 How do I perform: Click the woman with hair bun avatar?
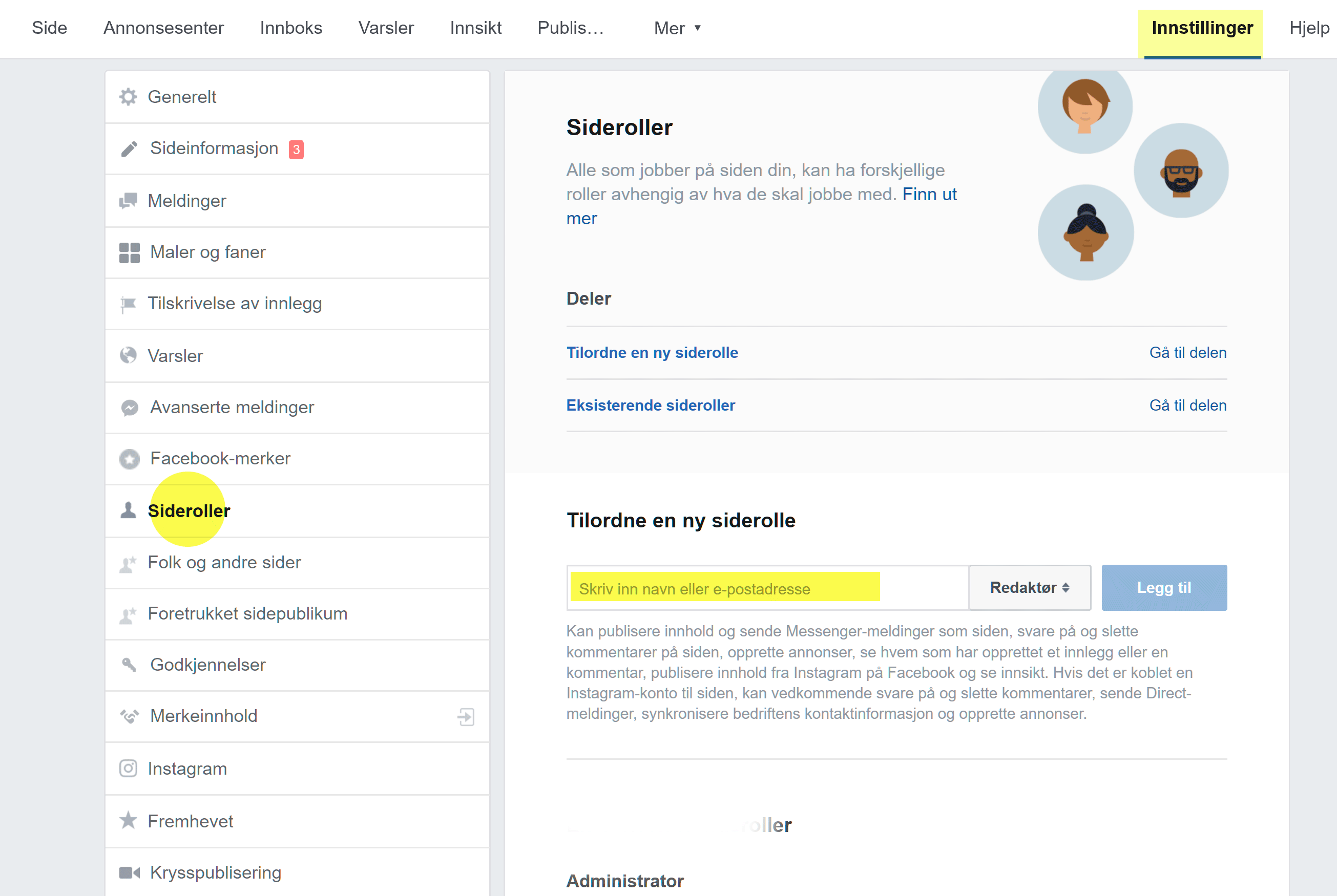(1085, 232)
